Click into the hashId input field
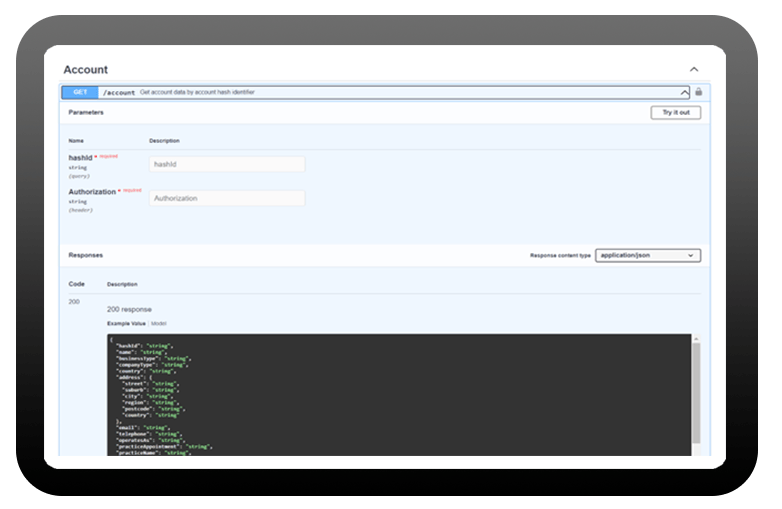The height and width of the screenshot is (509, 782). (227, 164)
